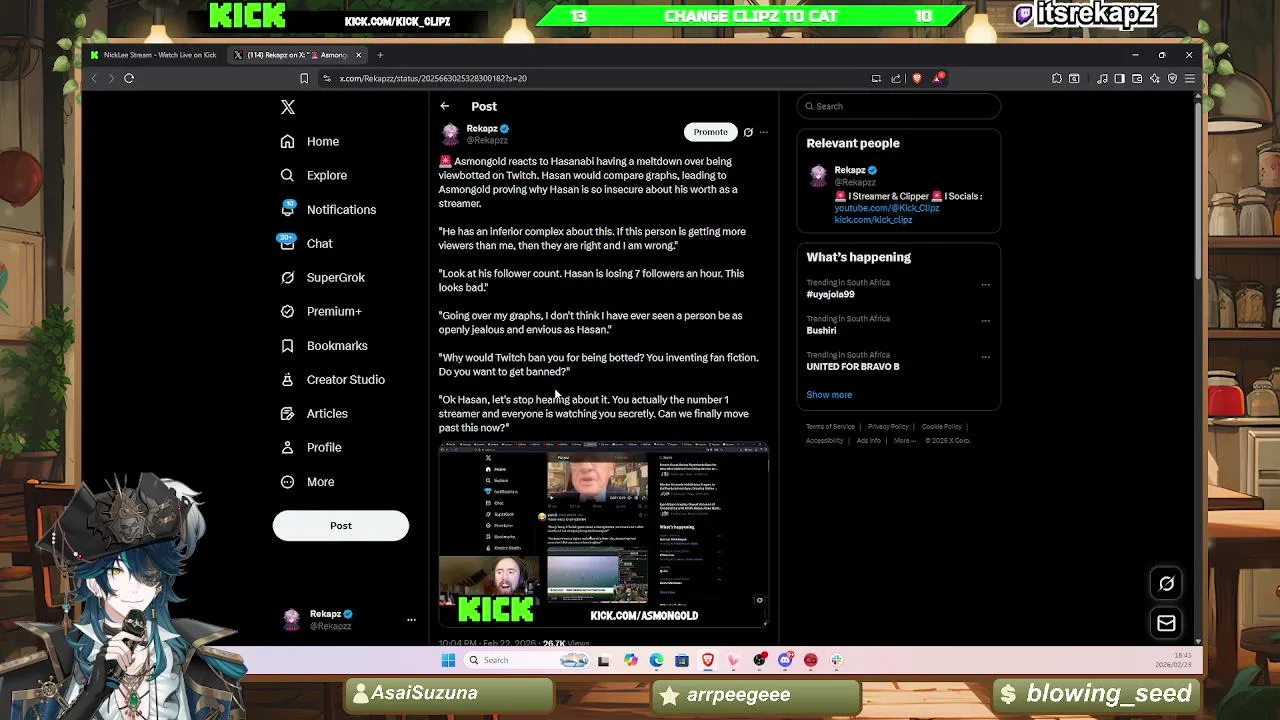Viewport: 1280px width, 720px height.
Task: Open the browser hamburger menu
Action: point(1190,78)
